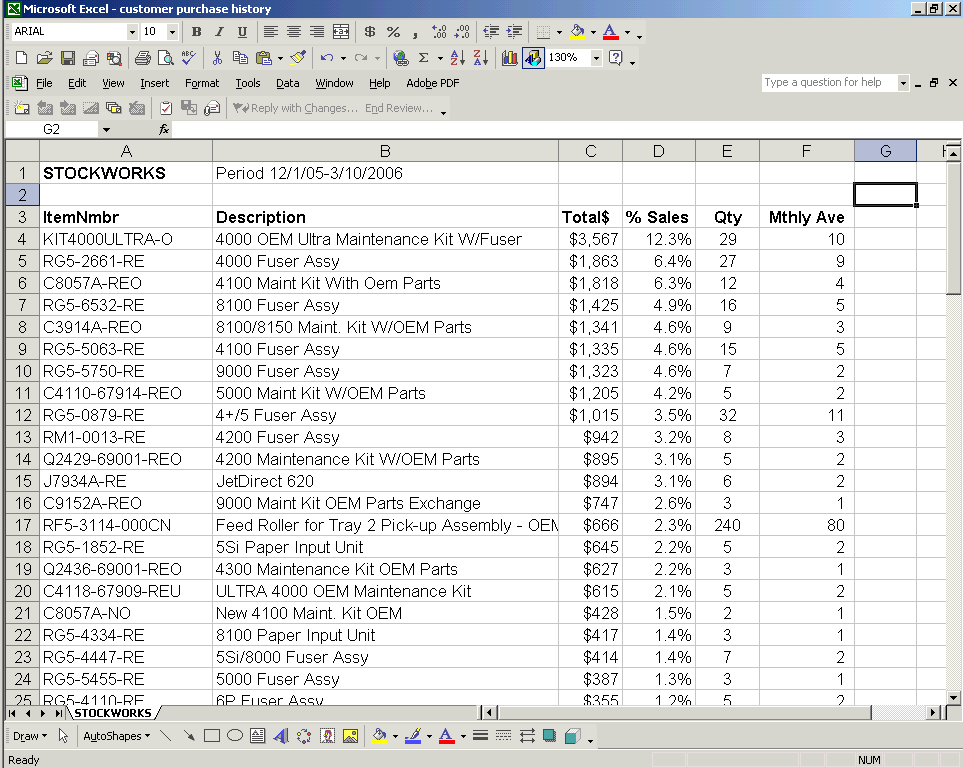Click the Open file icon

[x=44, y=58]
